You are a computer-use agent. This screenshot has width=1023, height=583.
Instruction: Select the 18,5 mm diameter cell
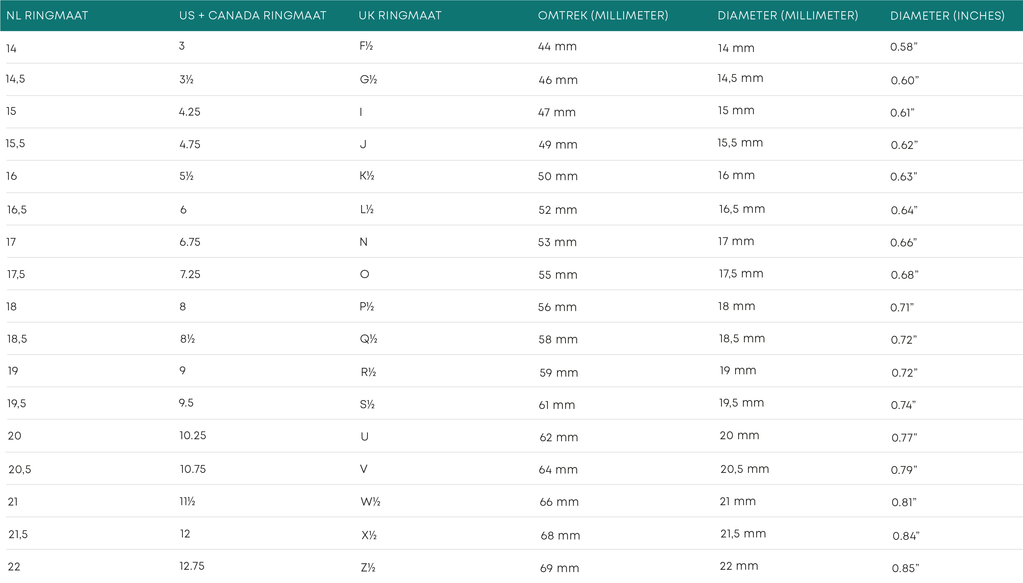741,339
